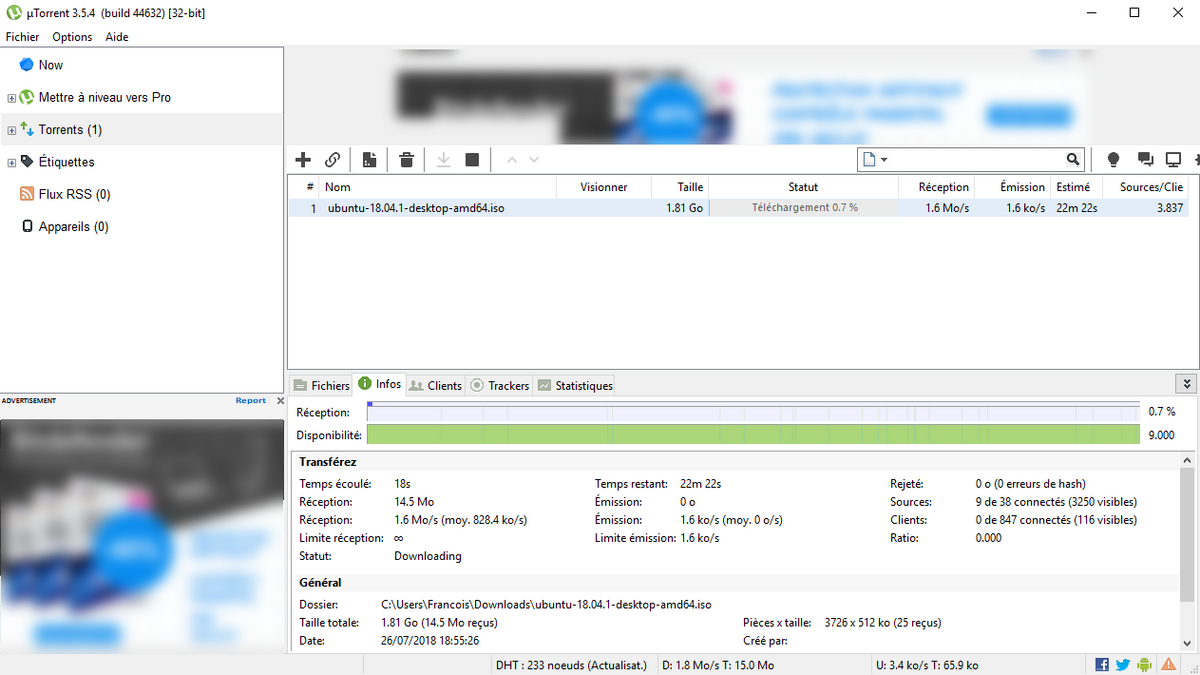The image size is (1200, 675).
Task: Click Actualiser next to DHT node count
Action: click(617, 664)
